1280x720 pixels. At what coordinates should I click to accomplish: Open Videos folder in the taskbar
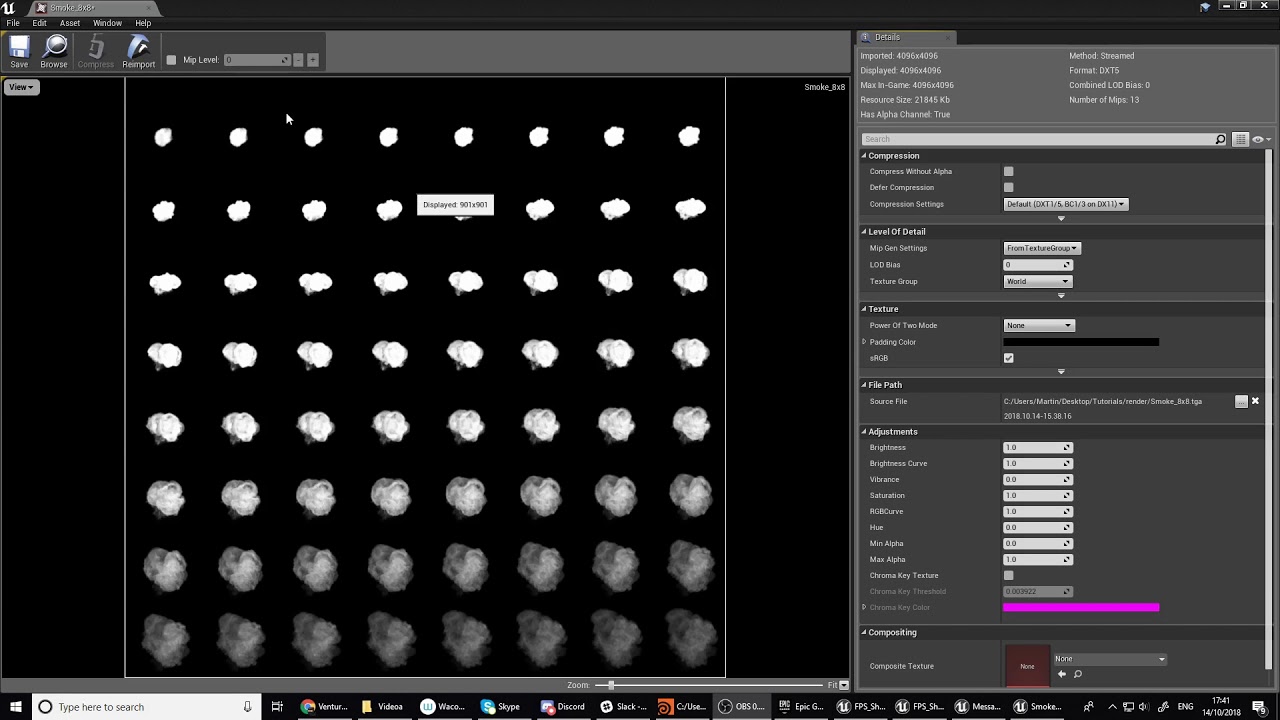click(x=383, y=706)
